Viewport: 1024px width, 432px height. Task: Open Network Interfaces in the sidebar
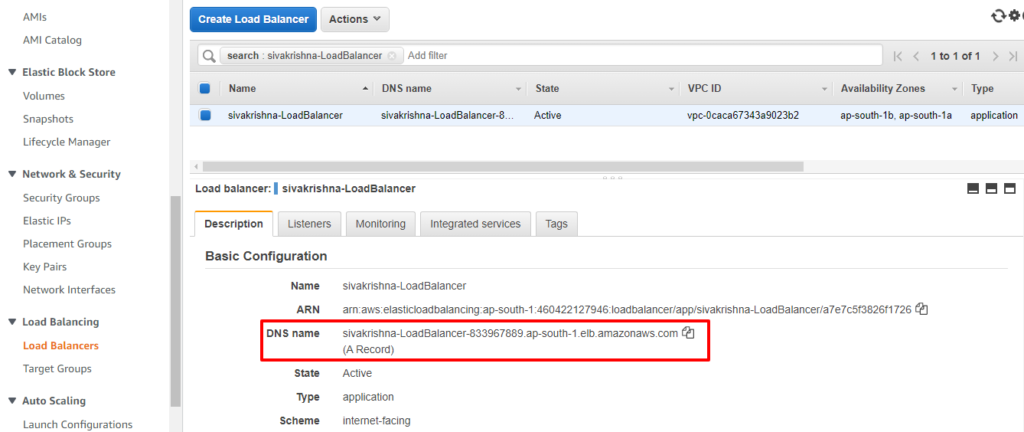point(69,290)
